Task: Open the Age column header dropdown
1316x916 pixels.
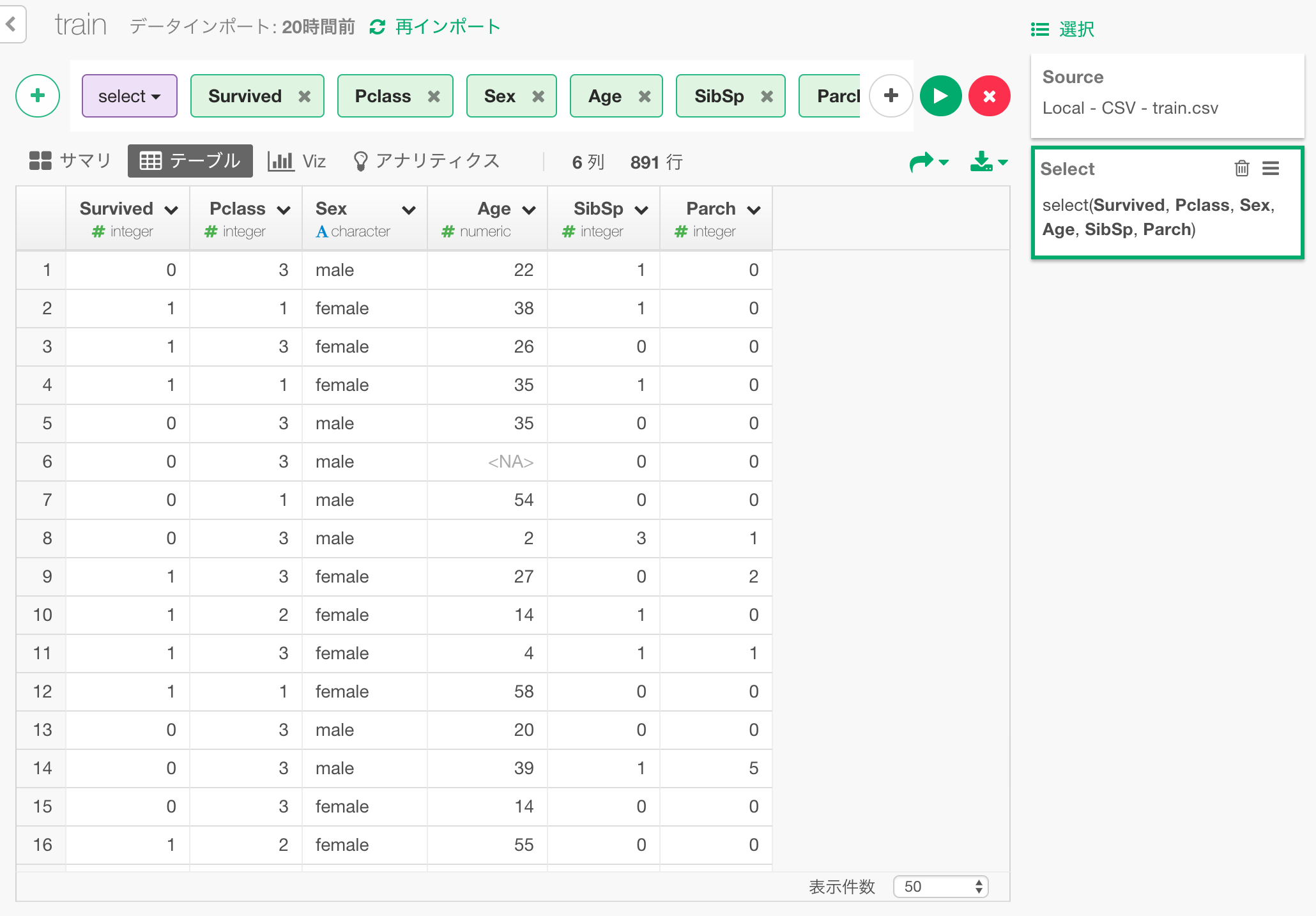Action: pyautogui.click(x=529, y=208)
